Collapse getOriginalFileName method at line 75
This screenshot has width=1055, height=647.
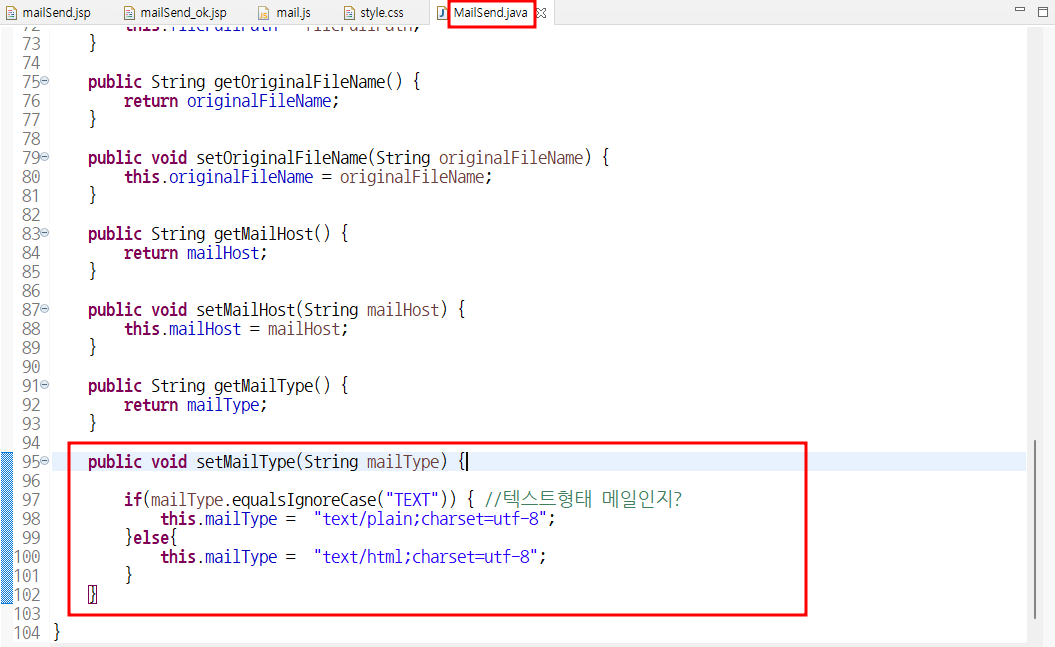coord(45,81)
